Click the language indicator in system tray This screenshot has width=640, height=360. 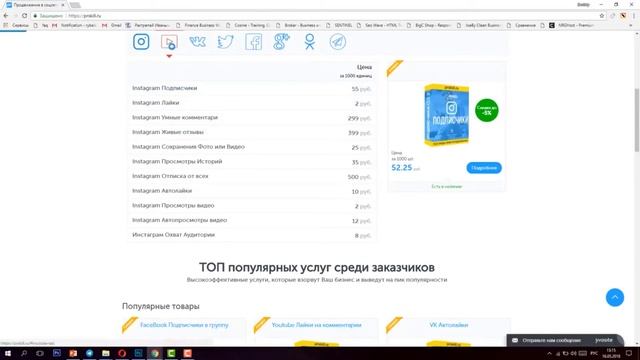click(x=594, y=353)
